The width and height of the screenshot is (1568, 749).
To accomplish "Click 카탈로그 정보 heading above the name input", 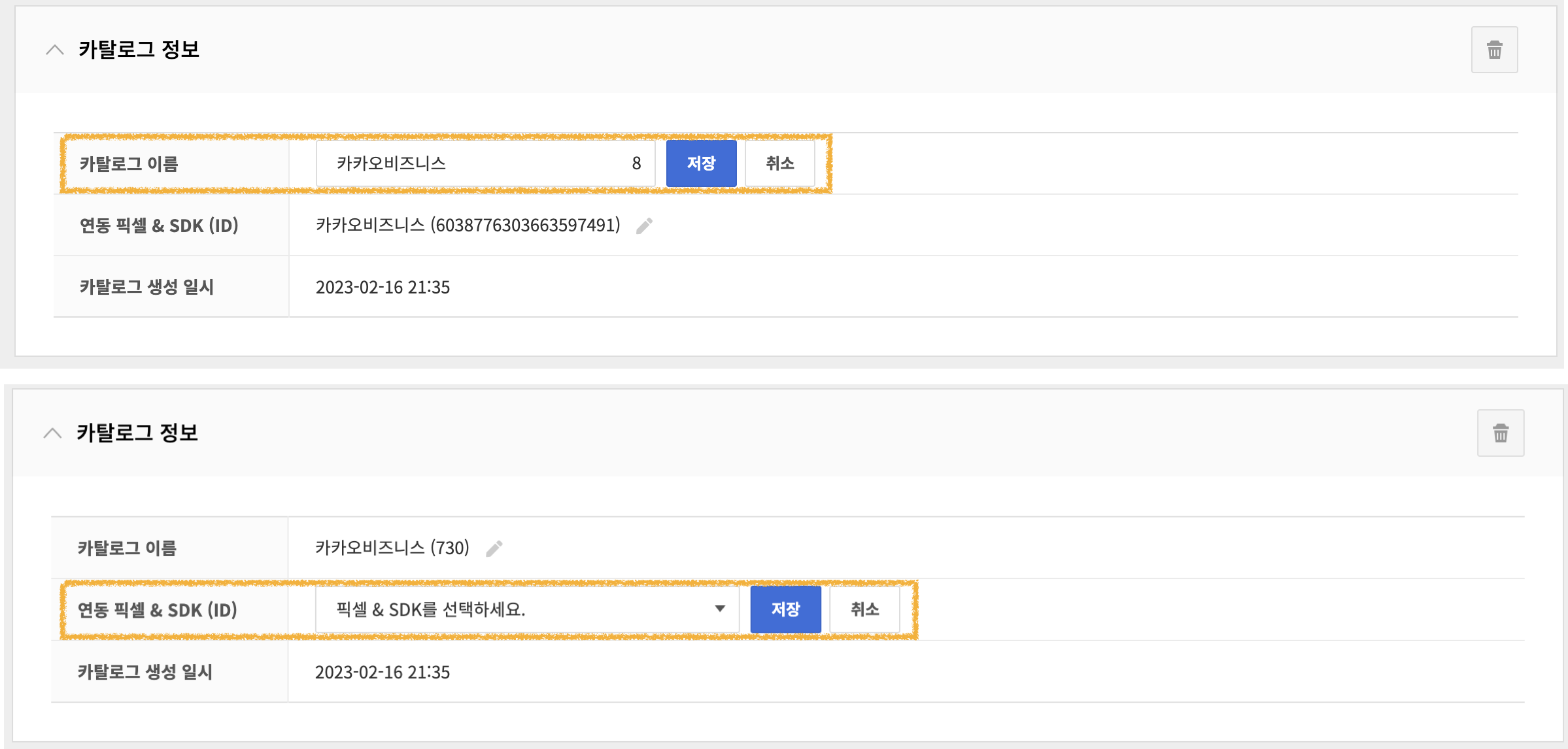I will pyautogui.click(x=139, y=50).
